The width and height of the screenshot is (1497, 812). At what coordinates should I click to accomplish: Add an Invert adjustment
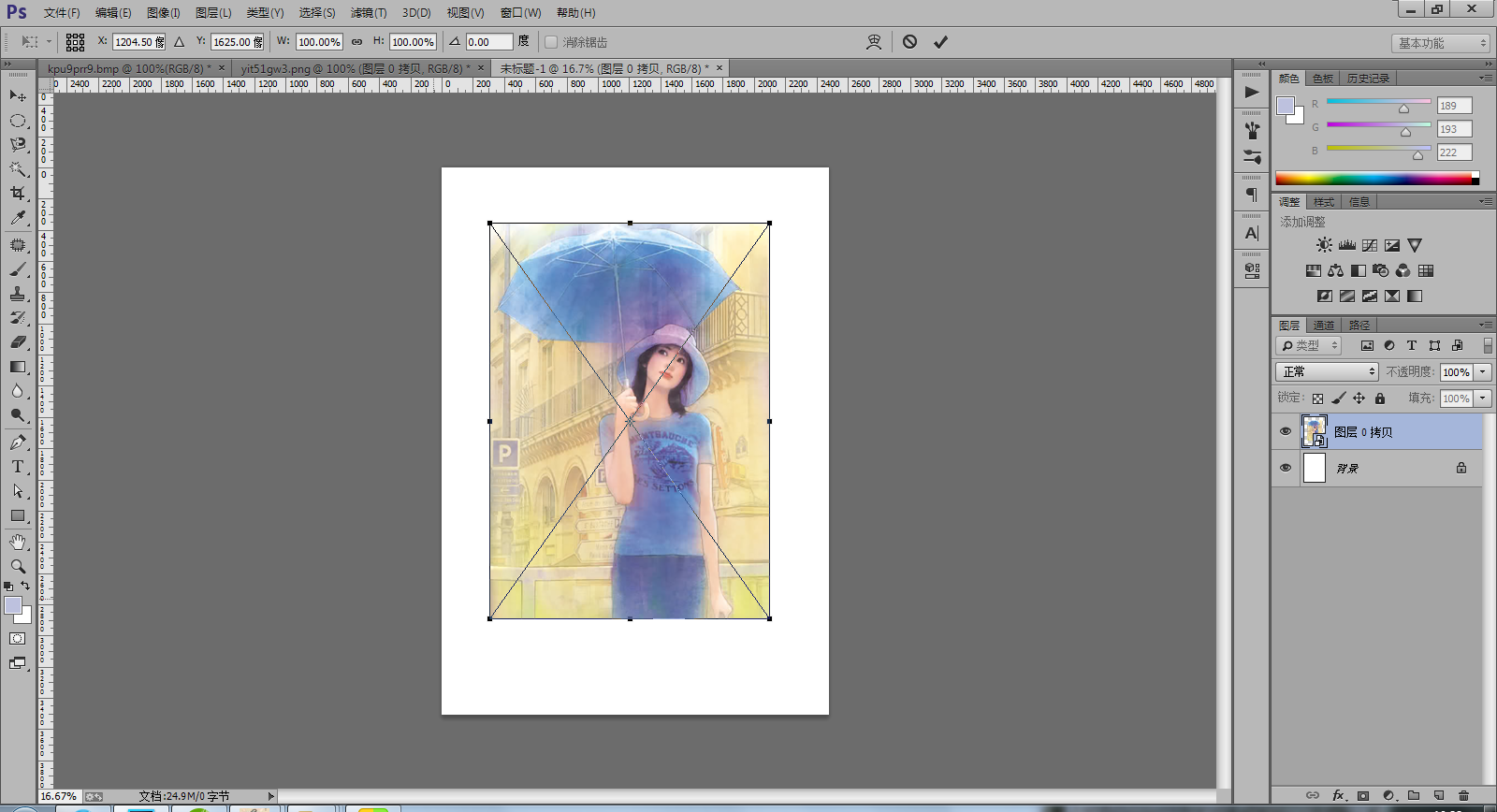1325,296
